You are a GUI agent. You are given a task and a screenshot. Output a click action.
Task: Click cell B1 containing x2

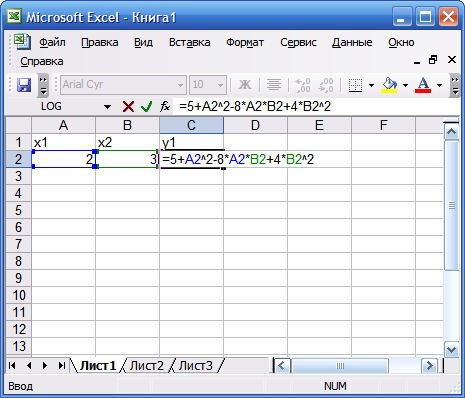[127, 142]
